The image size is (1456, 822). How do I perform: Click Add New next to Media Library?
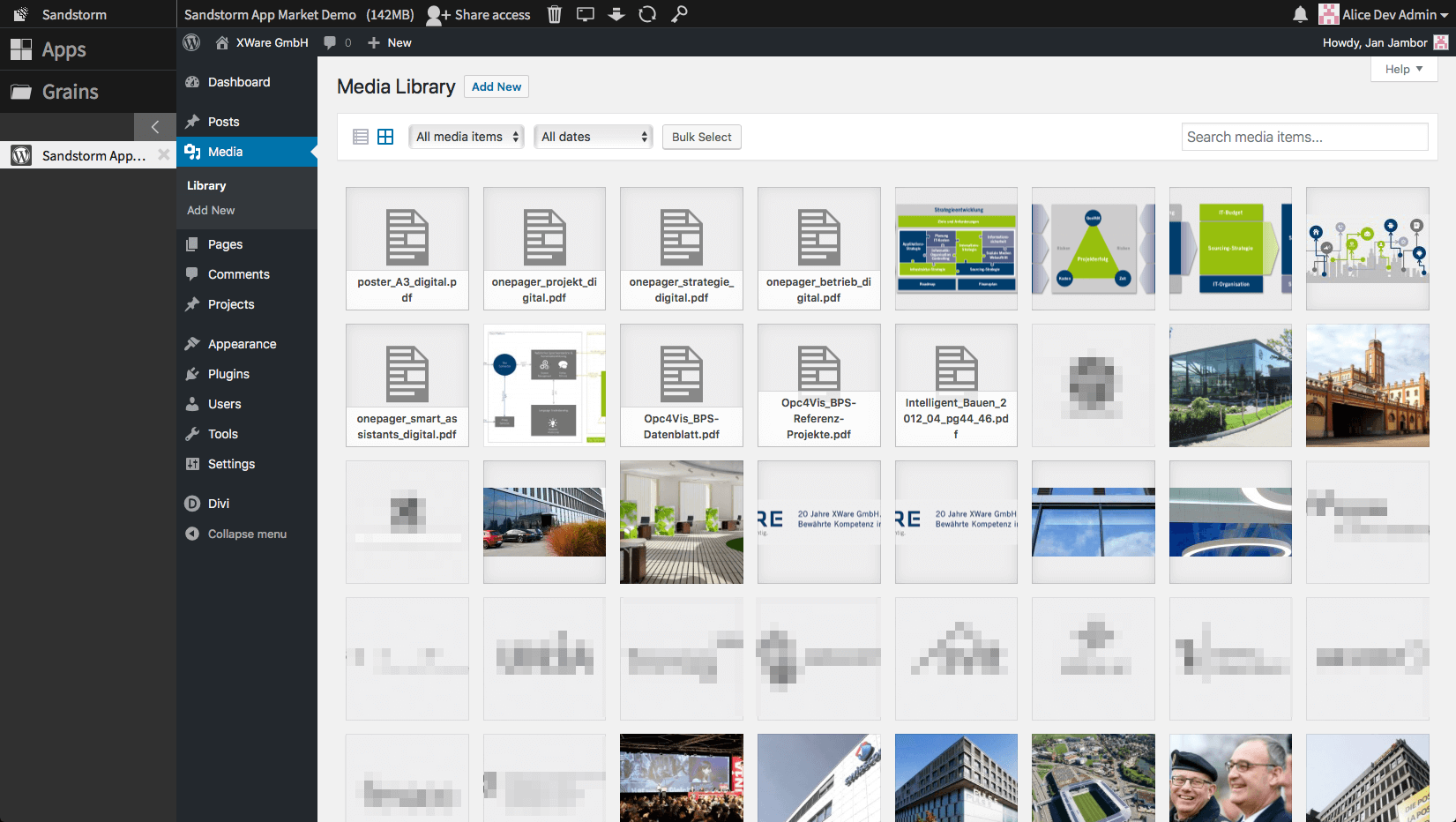497,86
